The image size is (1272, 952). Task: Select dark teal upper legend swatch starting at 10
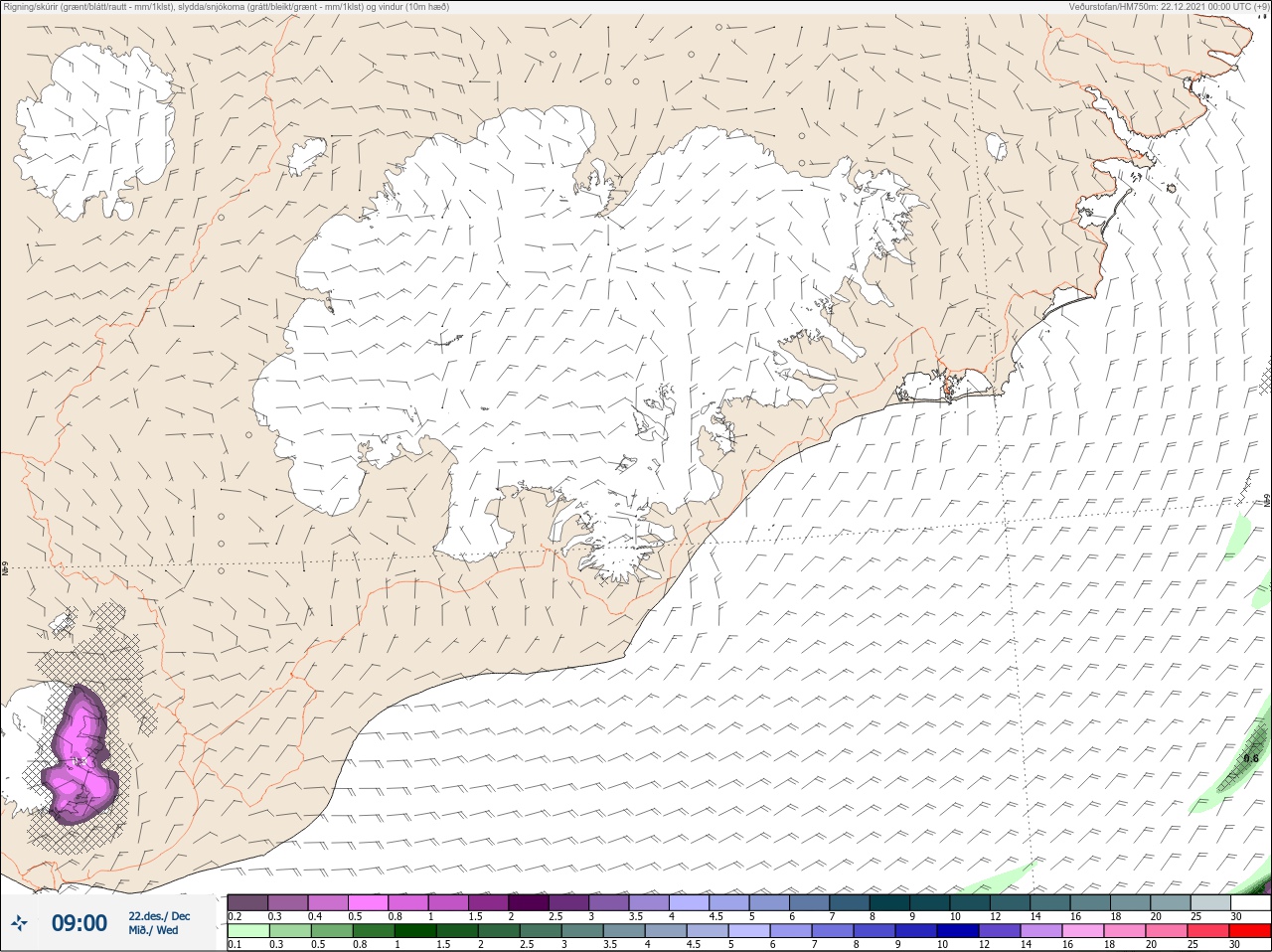point(970,902)
